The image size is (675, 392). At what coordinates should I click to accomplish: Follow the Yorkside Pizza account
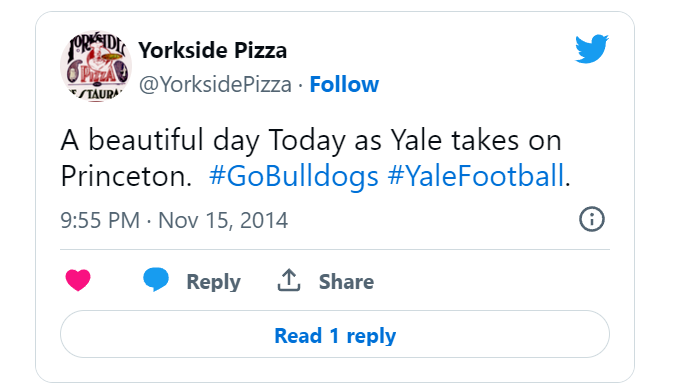[x=344, y=84]
